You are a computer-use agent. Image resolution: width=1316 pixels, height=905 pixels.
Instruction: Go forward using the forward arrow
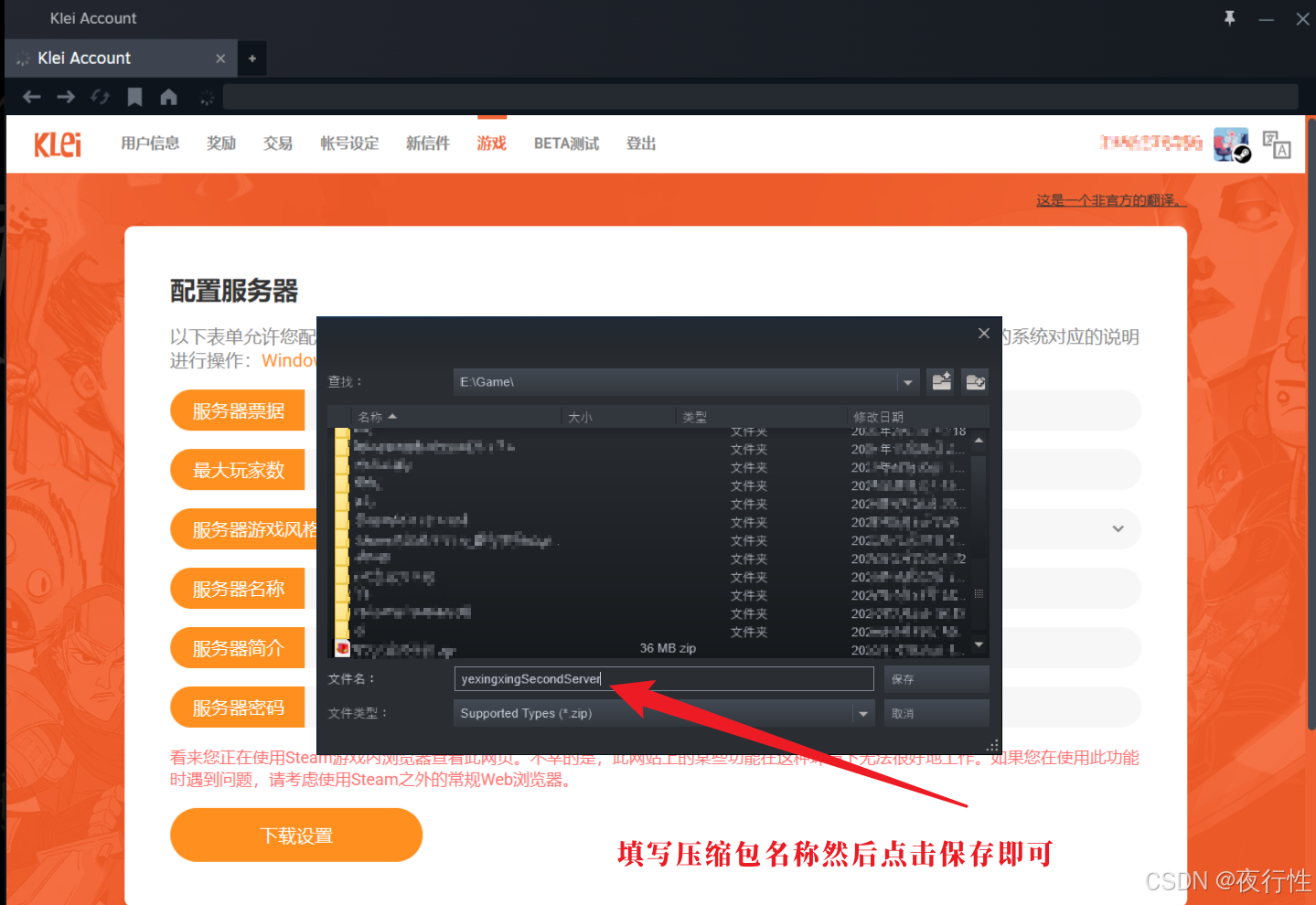point(66,96)
